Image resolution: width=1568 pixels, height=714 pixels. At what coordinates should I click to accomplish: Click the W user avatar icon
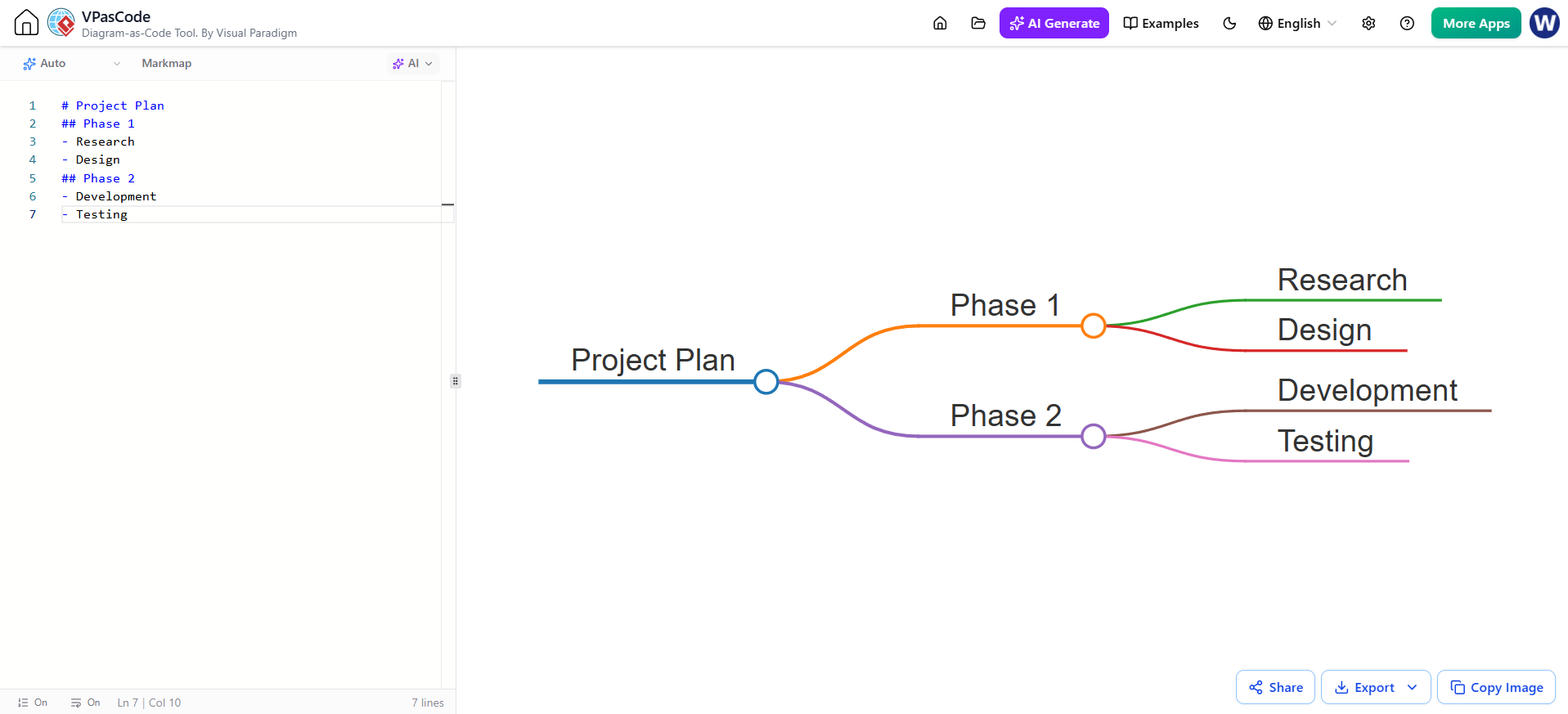click(x=1544, y=23)
